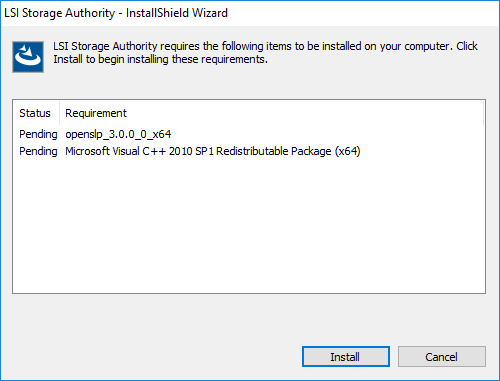Click the InstallShield Wizard words in the title
Screen dimensions: 500x381
177,13
